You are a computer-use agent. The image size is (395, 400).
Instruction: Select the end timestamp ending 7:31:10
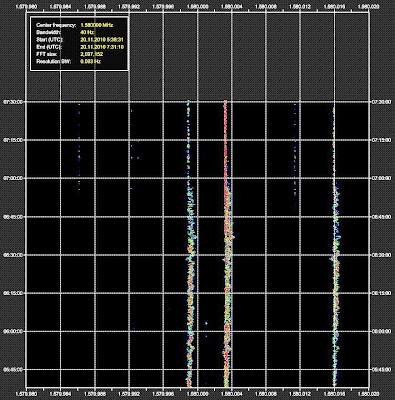(102, 47)
